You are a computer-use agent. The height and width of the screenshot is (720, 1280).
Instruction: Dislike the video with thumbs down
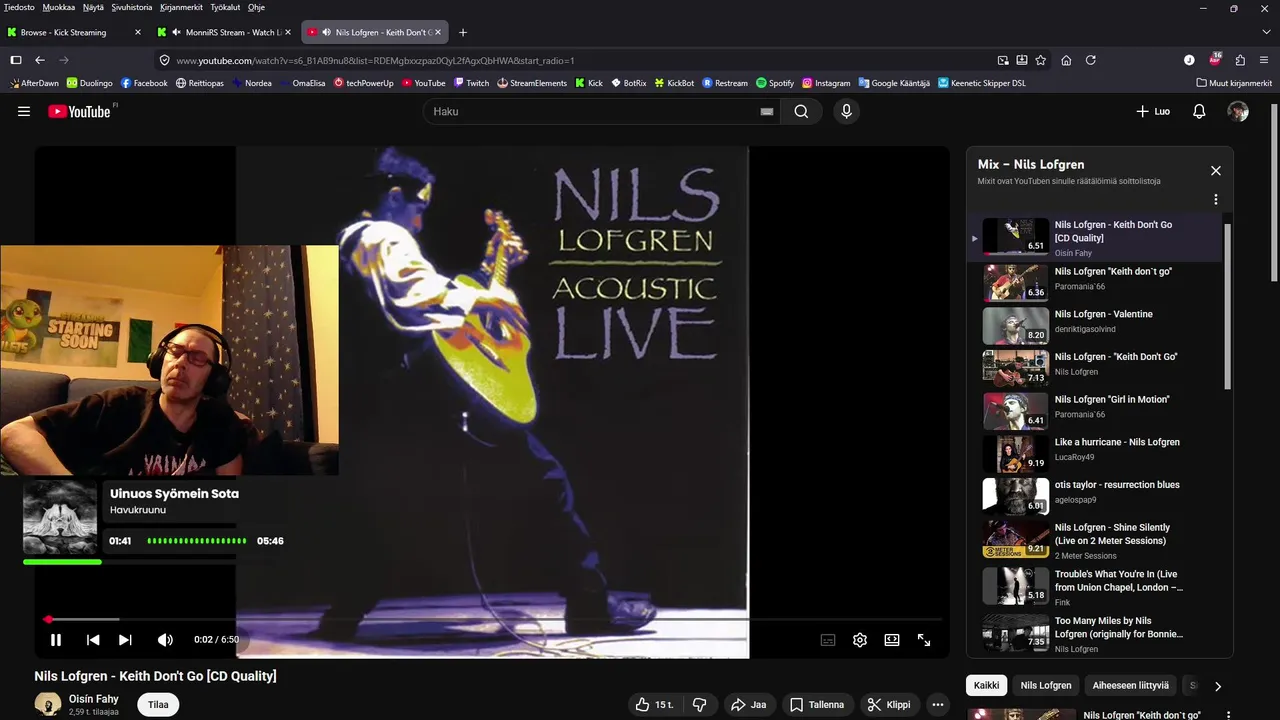[700, 705]
